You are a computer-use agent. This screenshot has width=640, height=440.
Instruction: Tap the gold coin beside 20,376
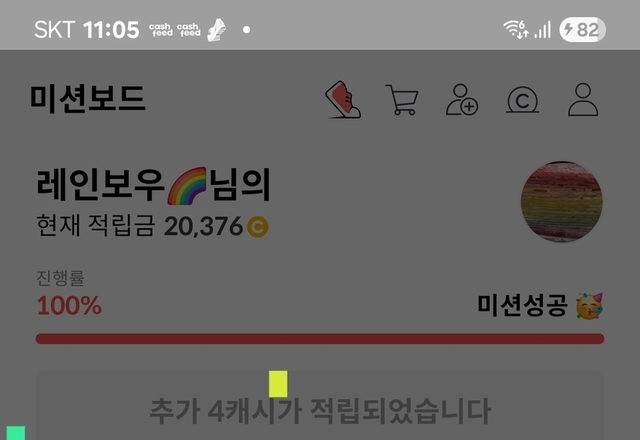pyautogui.click(x=258, y=227)
